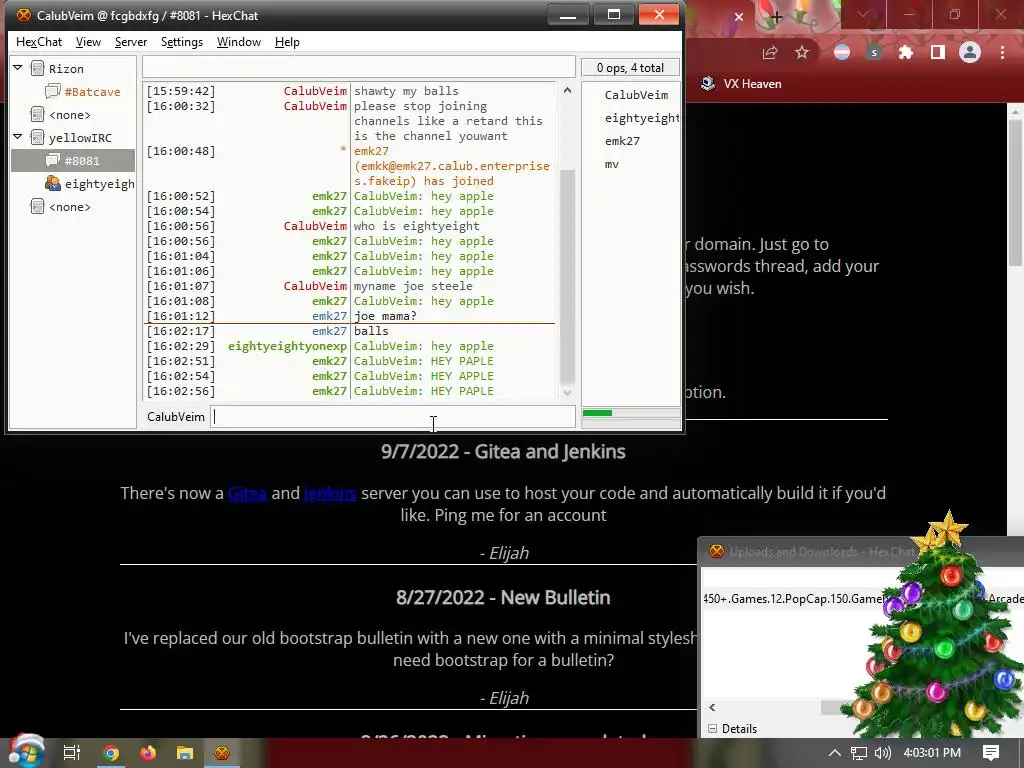Open the Gitea link on webpage
Image resolution: width=1024 pixels, height=768 pixels.
(x=247, y=493)
